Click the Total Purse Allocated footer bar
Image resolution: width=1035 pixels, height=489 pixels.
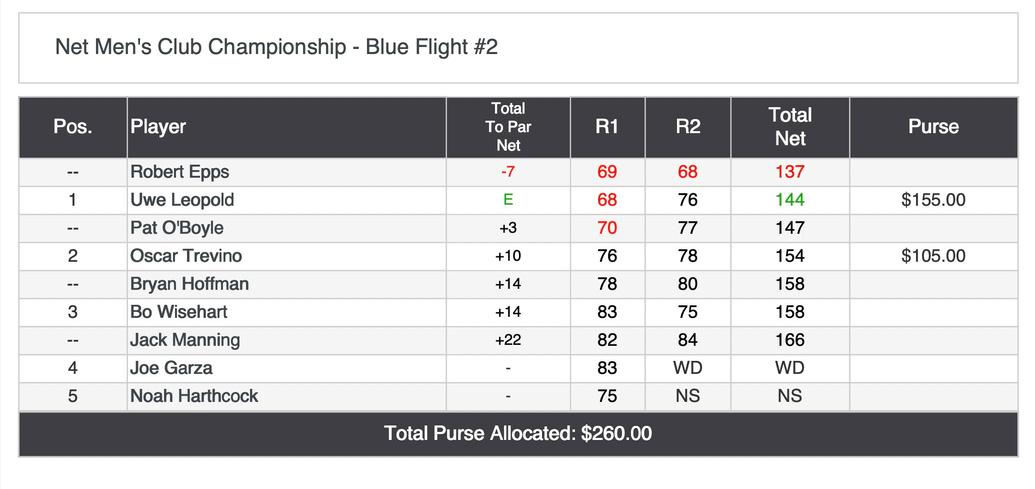click(517, 434)
